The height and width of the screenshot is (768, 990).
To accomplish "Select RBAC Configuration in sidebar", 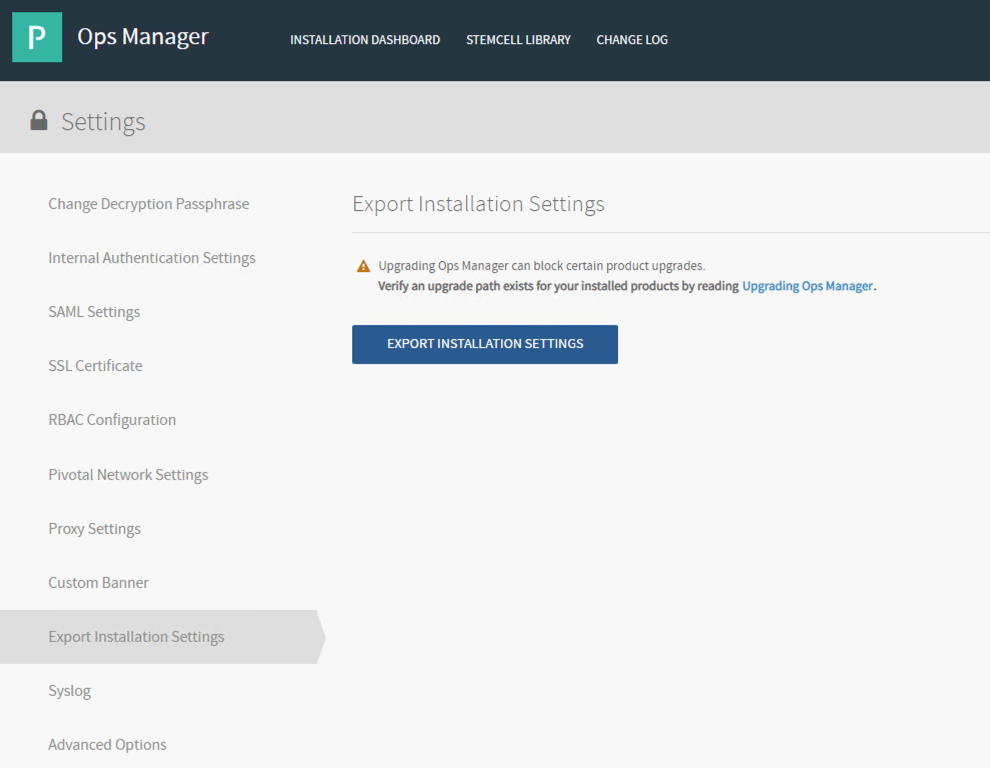I will pyautogui.click(x=112, y=420).
